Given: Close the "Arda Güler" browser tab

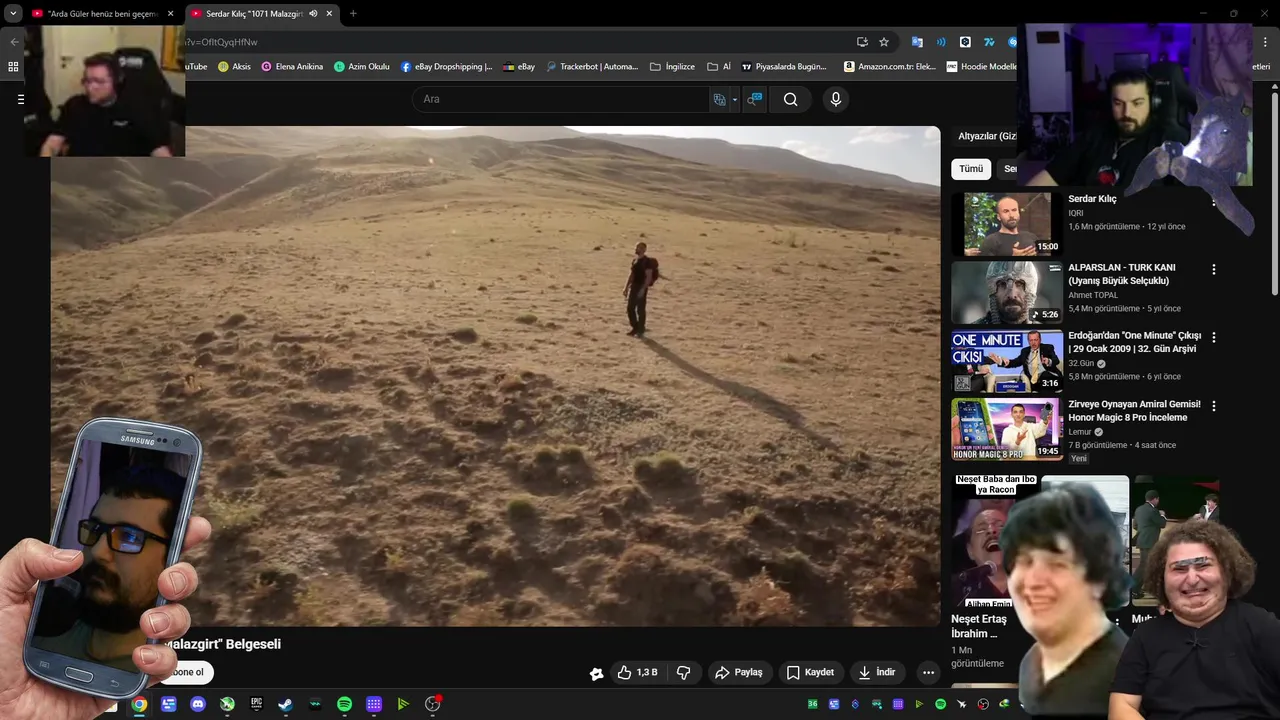Looking at the screenshot, I should tap(170, 14).
